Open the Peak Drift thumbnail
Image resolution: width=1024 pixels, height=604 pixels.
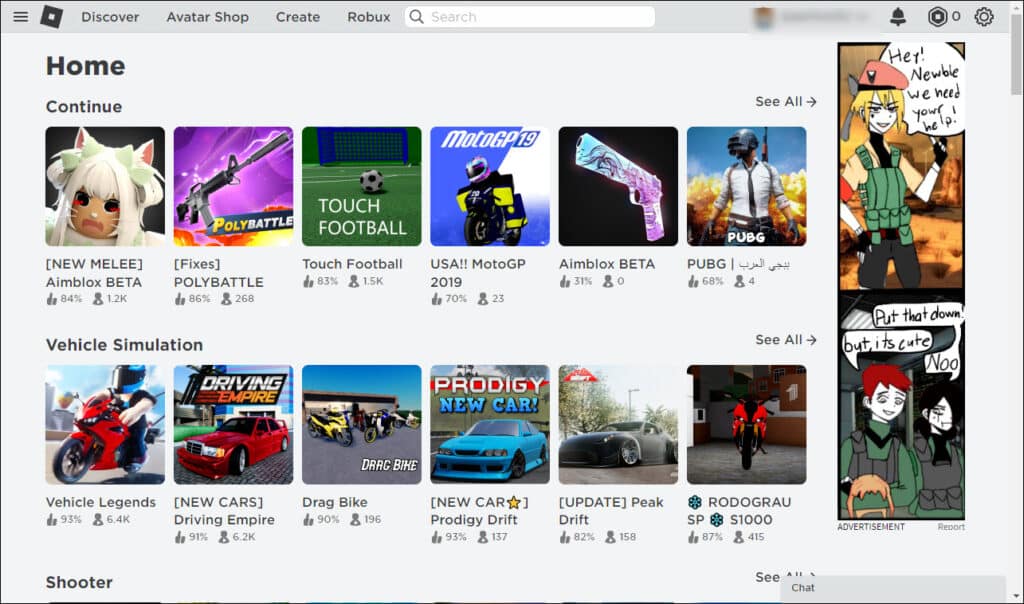(x=618, y=424)
